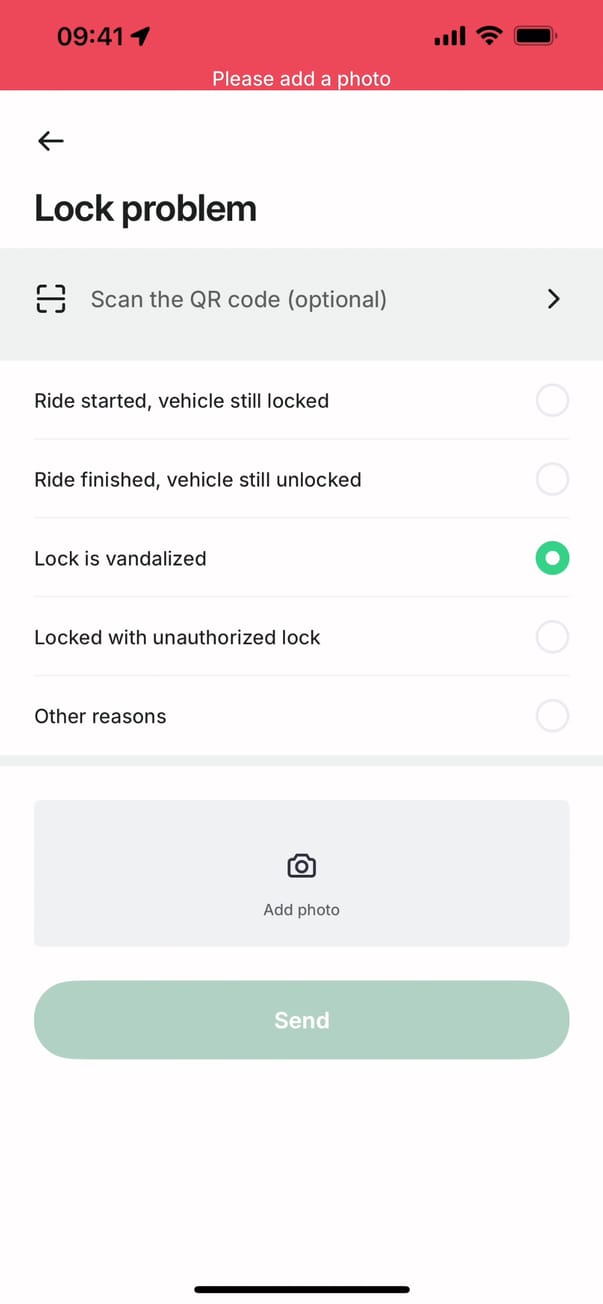This screenshot has width=603, height=1304.
Task: Tap the cellular signal bars icon
Action: (450, 37)
